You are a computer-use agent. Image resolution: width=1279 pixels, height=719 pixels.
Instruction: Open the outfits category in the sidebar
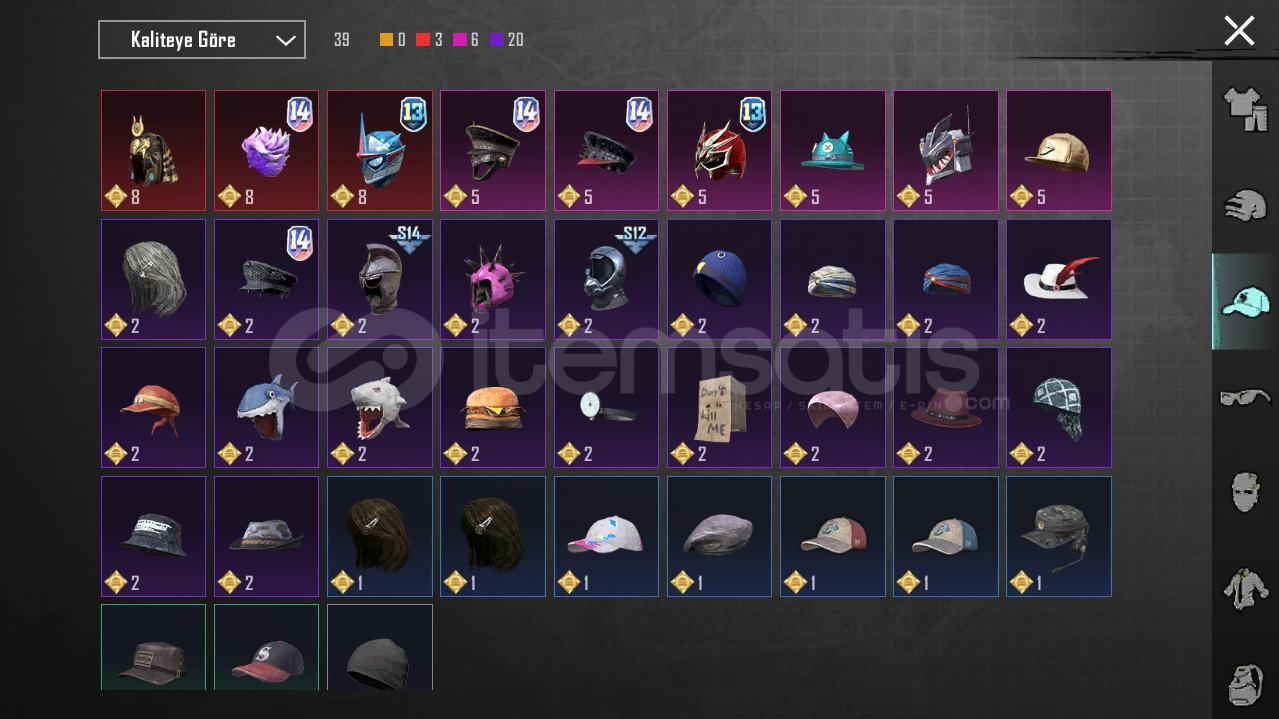pos(1245,107)
